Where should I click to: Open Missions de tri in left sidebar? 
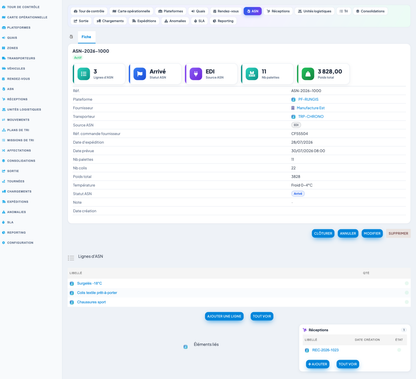pos(18,140)
